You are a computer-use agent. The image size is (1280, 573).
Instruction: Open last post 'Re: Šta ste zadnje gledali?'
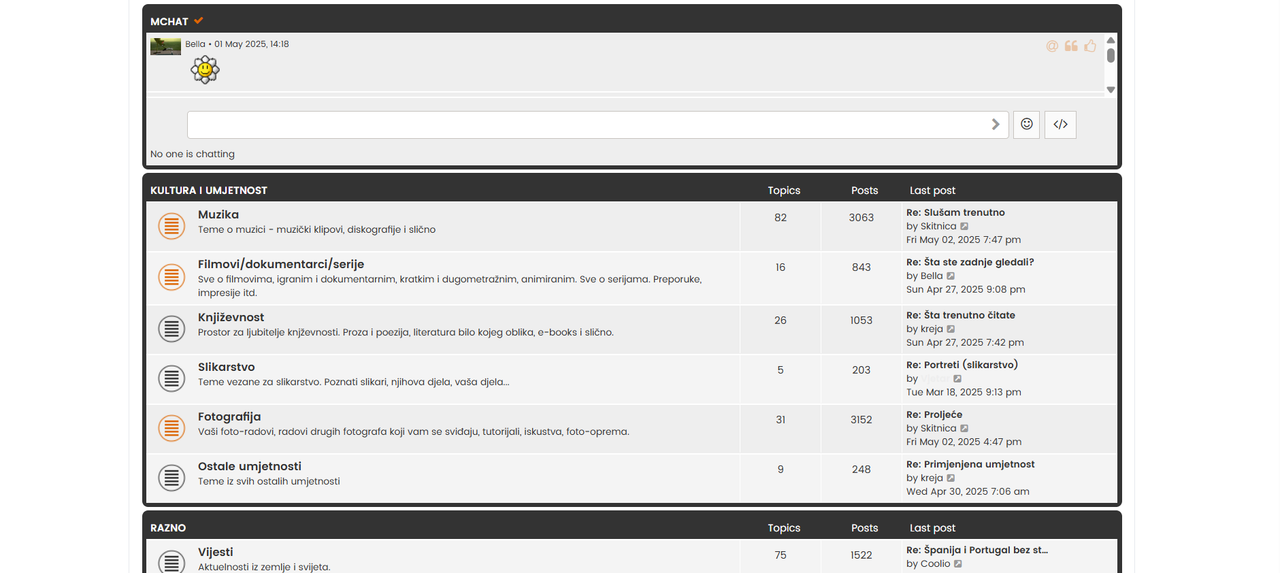pyautogui.click(x=970, y=262)
